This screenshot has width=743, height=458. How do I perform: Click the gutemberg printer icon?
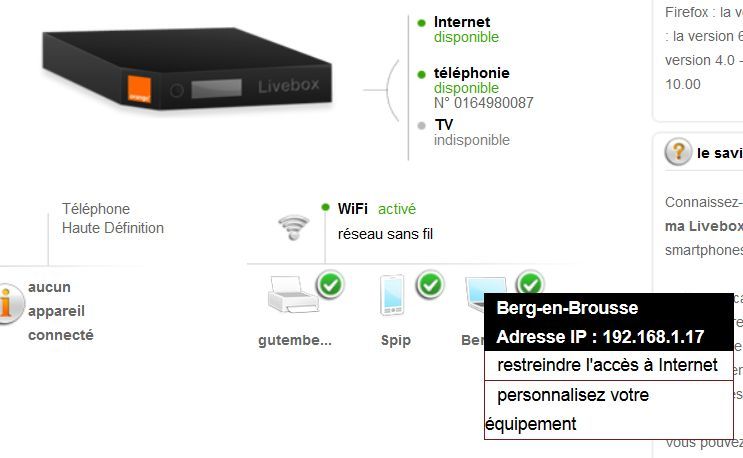tap(293, 294)
